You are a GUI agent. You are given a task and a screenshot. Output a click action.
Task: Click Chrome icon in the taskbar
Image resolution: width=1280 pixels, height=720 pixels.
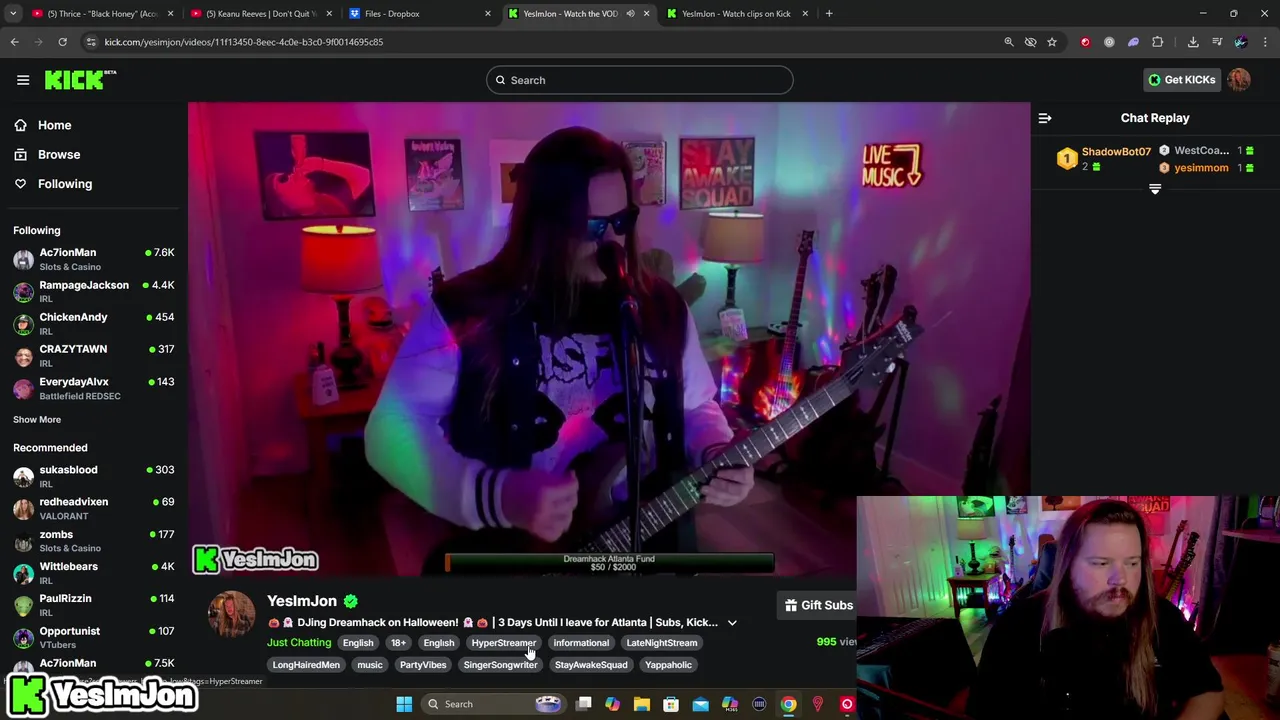(x=788, y=704)
